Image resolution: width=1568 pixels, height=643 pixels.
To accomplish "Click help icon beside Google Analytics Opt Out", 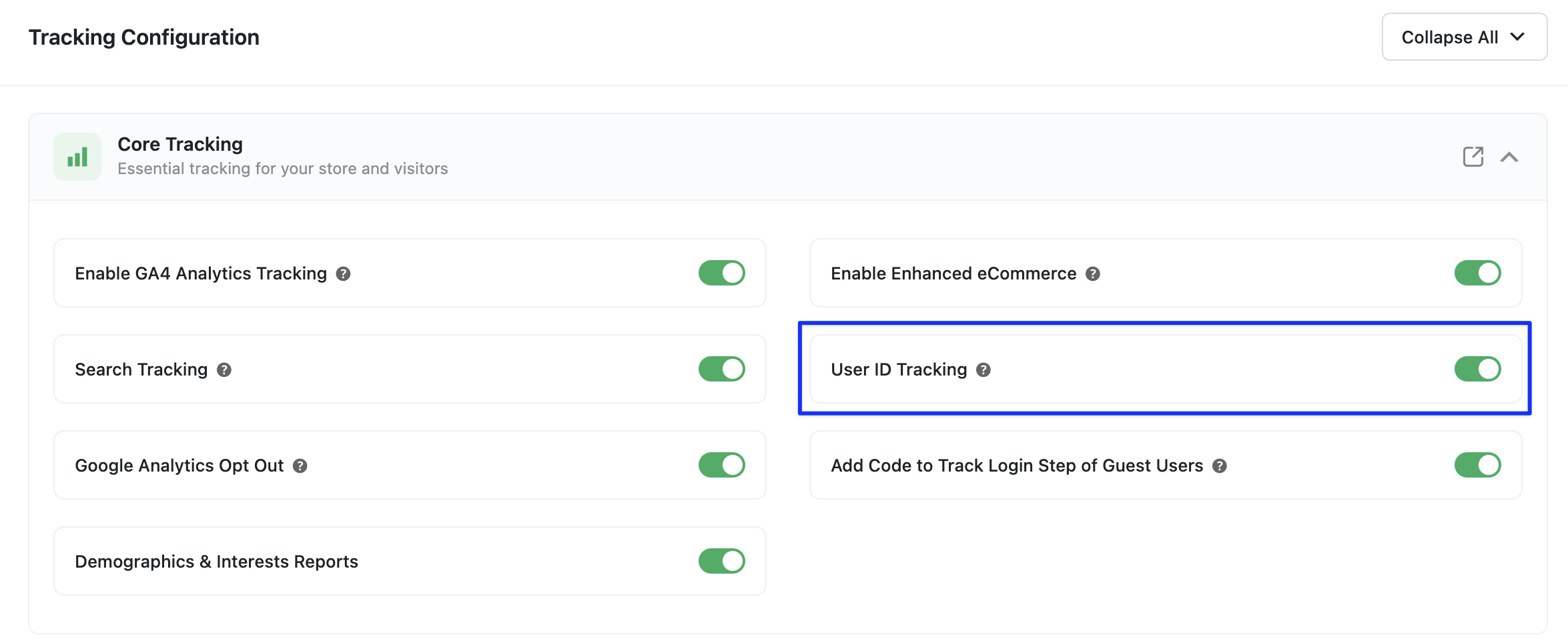I will click(300, 466).
